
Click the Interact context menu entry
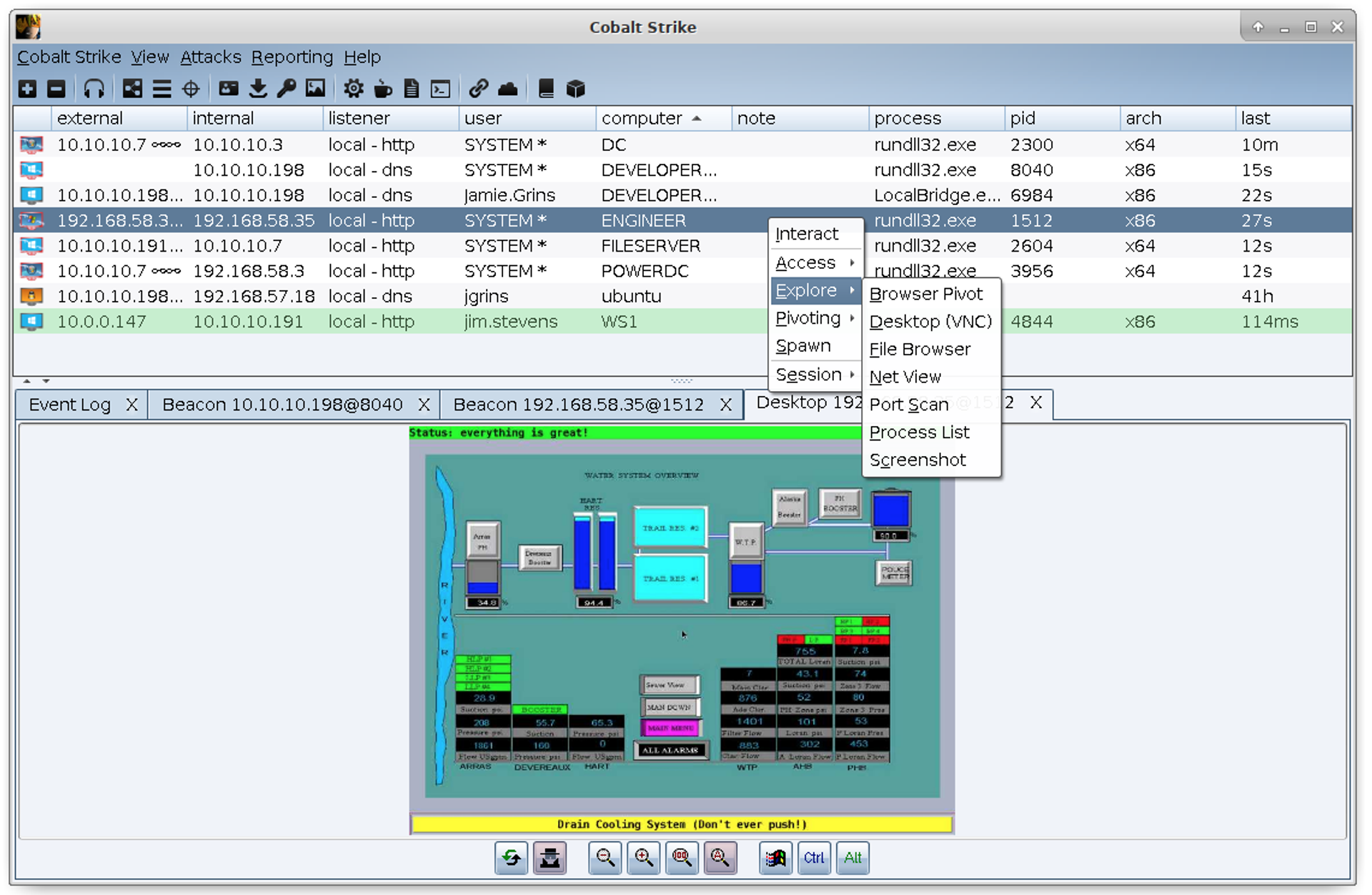(x=807, y=234)
